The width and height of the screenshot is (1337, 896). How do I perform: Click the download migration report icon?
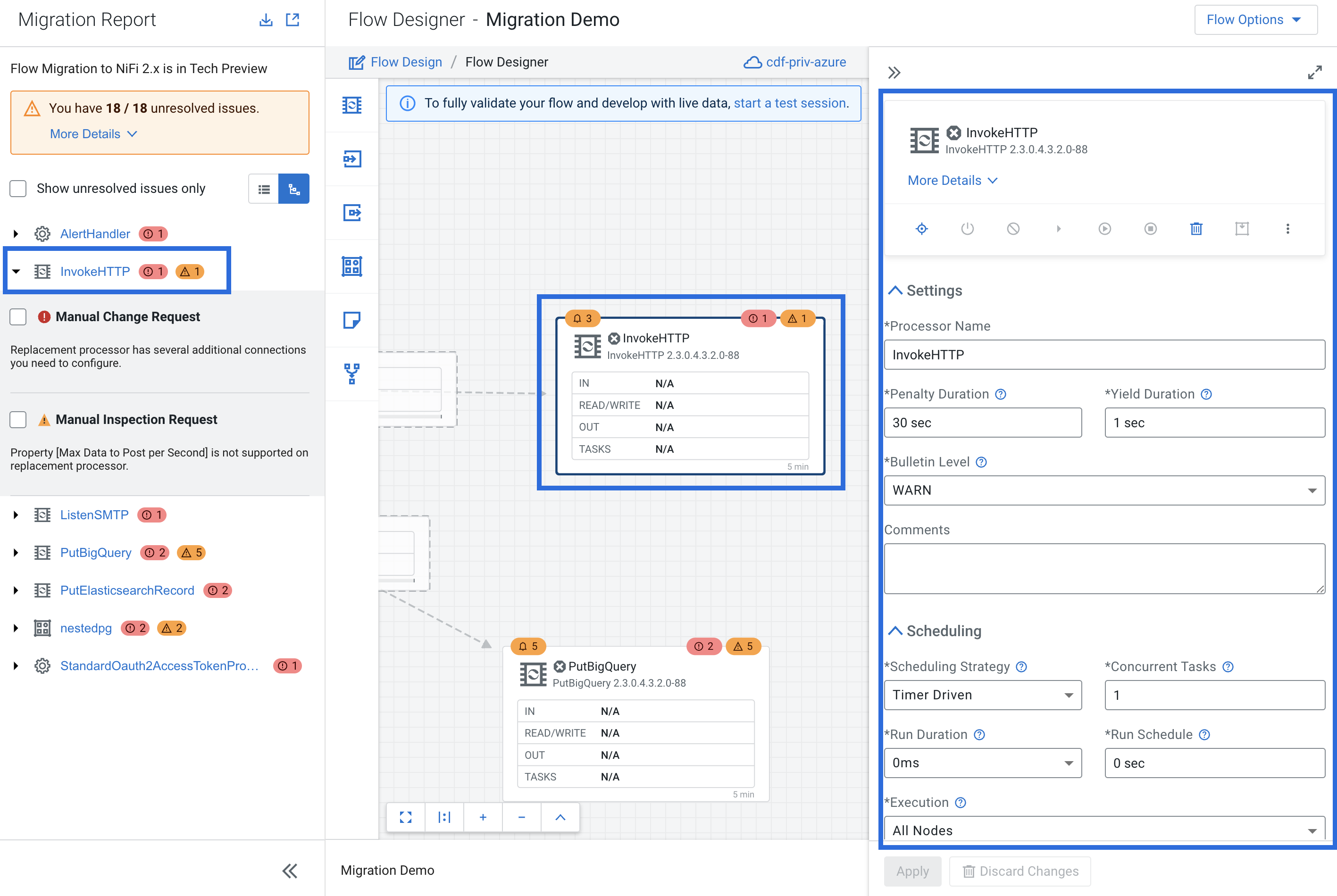[266, 20]
